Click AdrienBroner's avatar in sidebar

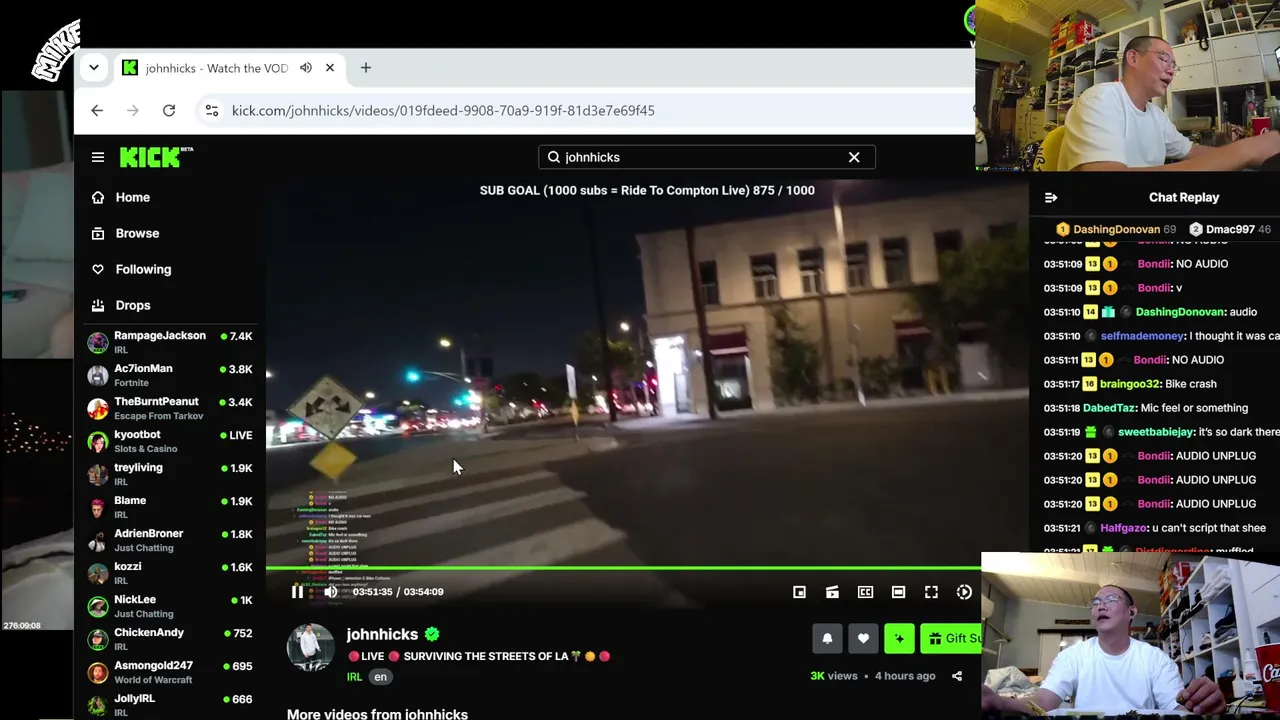tap(97, 540)
